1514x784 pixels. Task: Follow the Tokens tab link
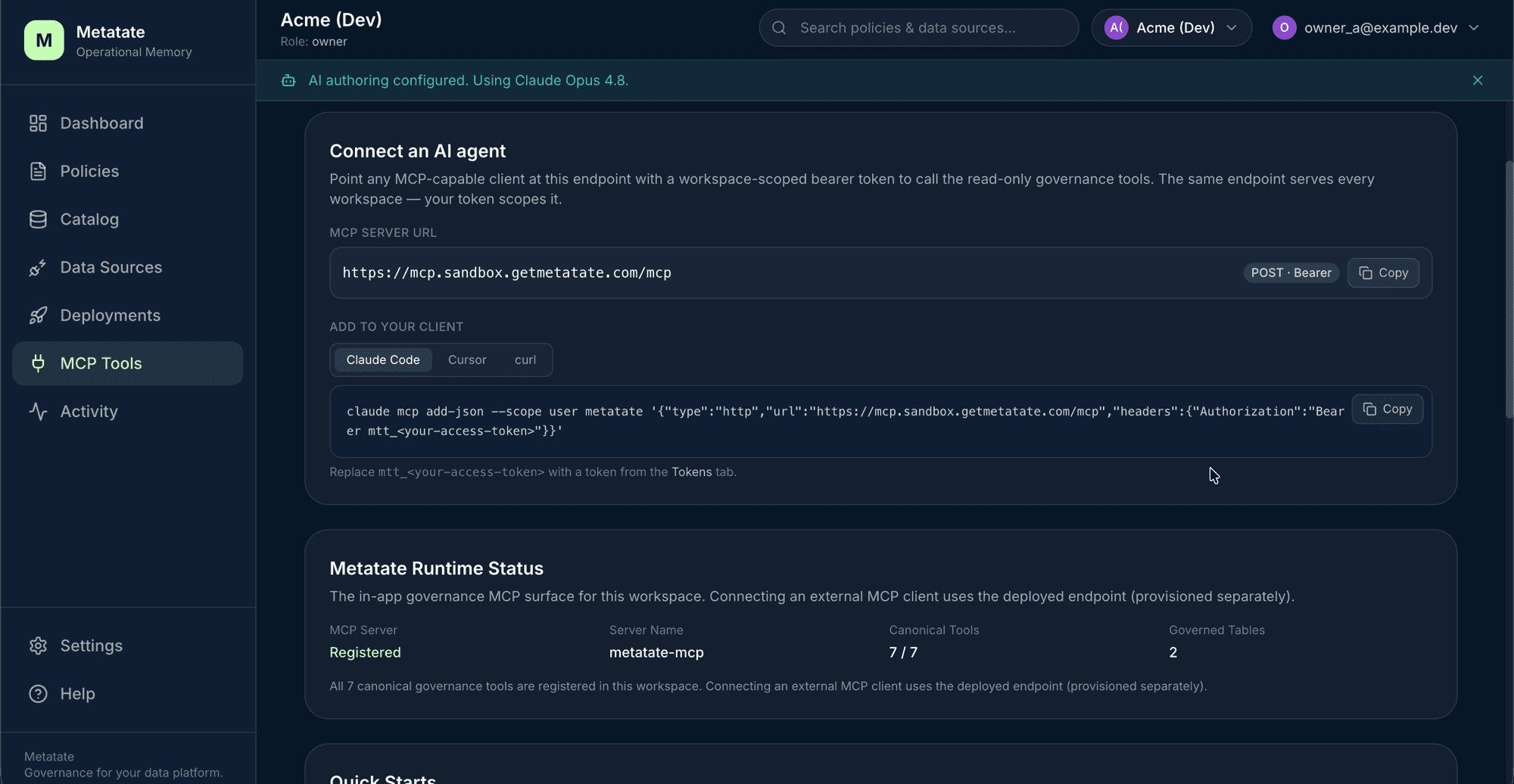(691, 472)
